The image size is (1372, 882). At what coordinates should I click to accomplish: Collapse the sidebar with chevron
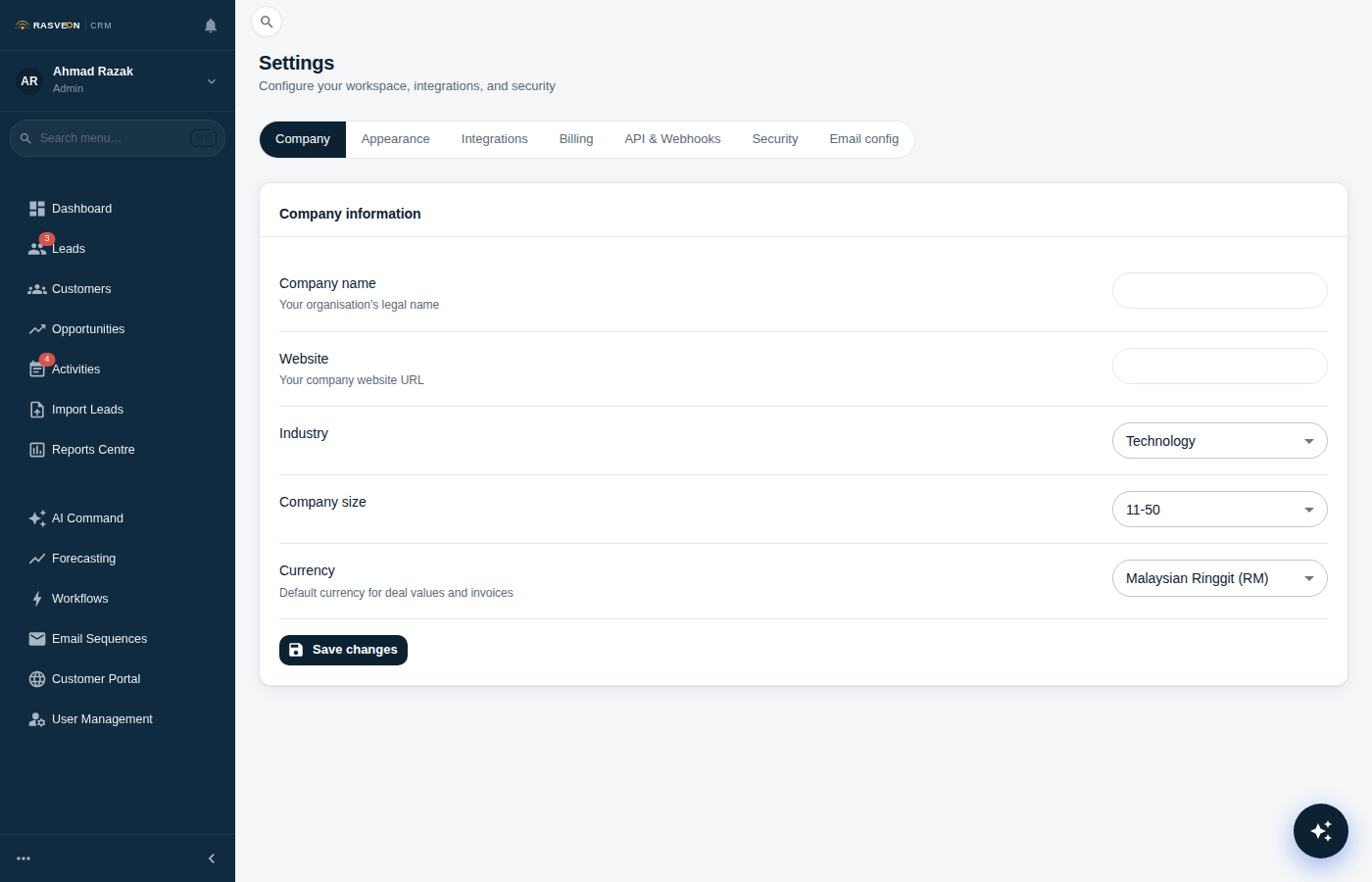pyautogui.click(x=212, y=858)
